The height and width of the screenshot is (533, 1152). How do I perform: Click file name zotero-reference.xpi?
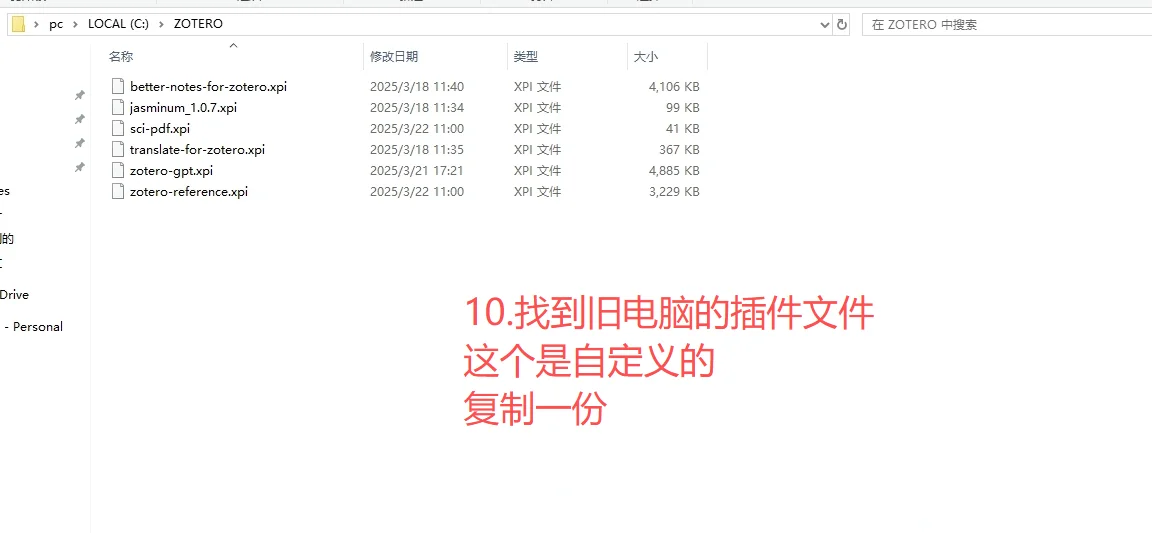(x=189, y=192)
